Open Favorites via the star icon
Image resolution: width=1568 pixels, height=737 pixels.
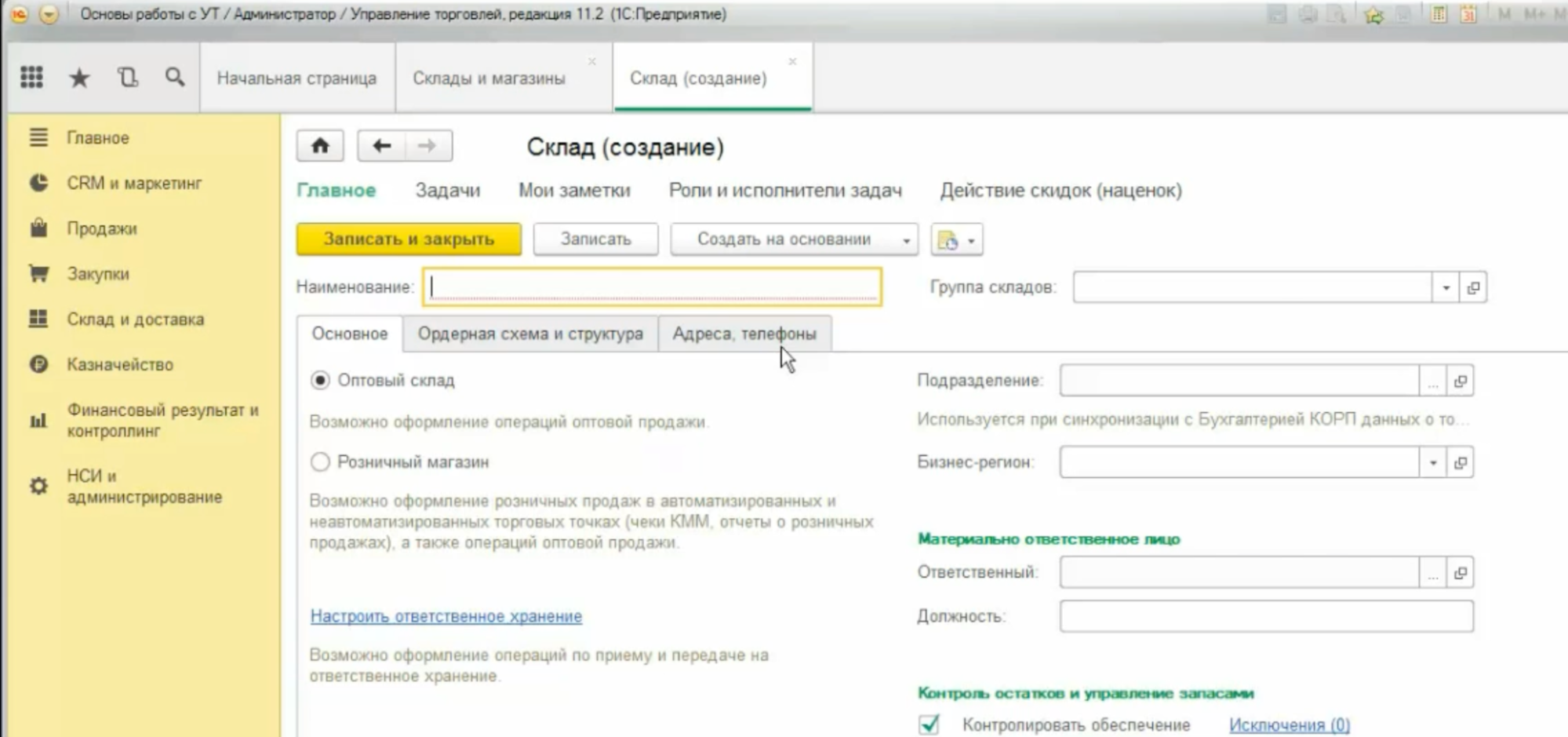tap(79, 77)
